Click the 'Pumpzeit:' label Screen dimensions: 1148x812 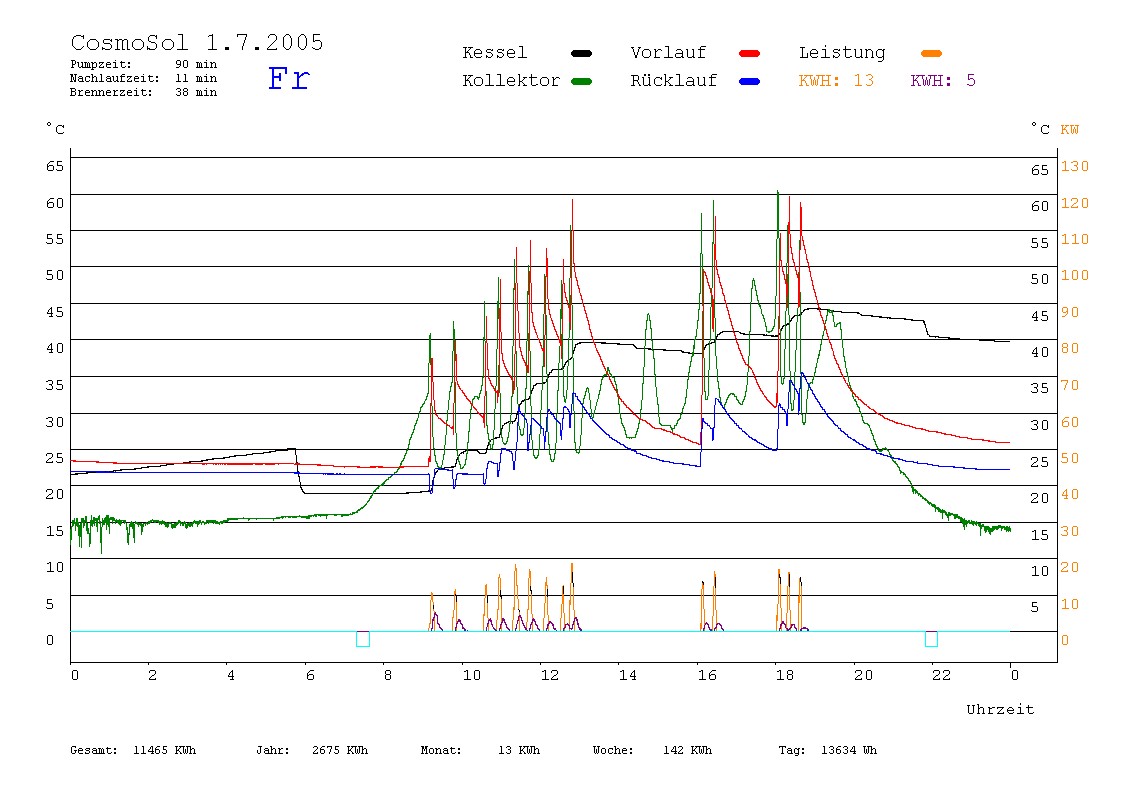pos(101,64)
